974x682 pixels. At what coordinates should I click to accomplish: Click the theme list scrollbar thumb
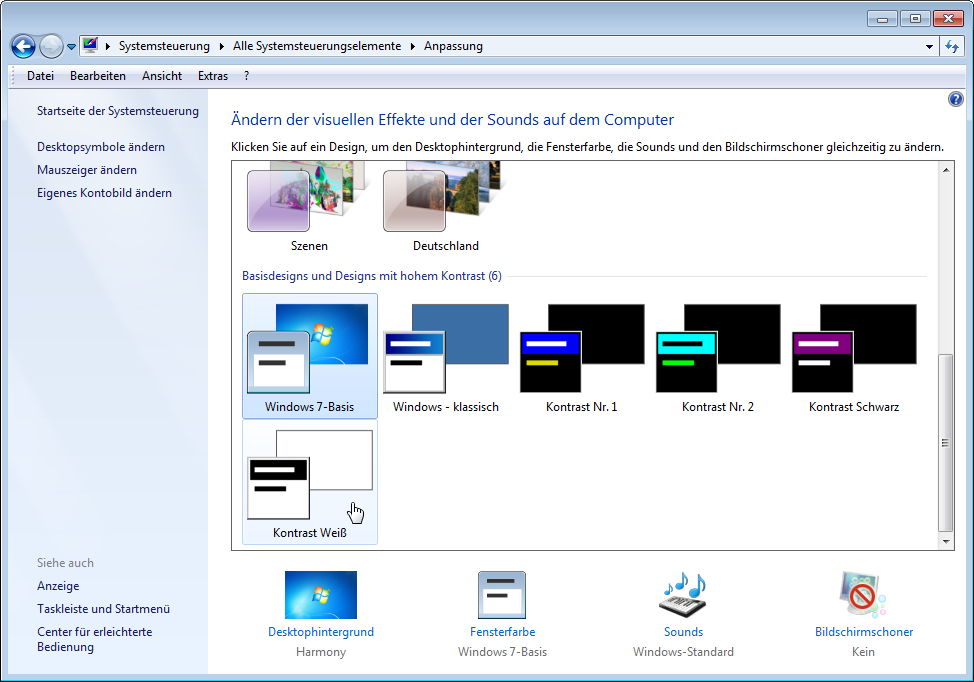click(x=945, y=442)
